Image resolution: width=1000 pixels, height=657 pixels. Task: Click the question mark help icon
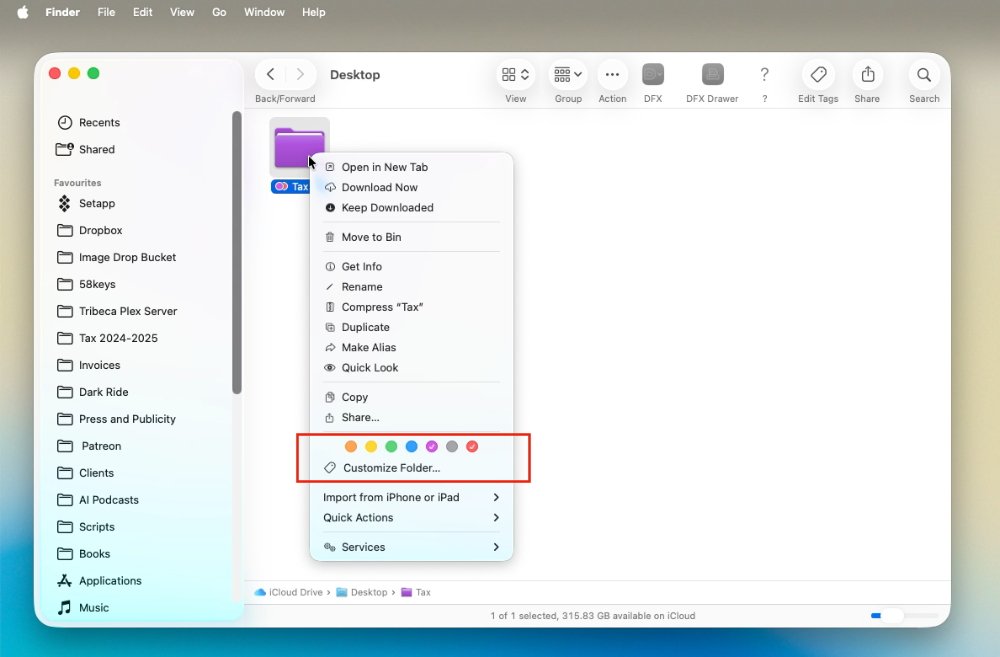(764, 75)
